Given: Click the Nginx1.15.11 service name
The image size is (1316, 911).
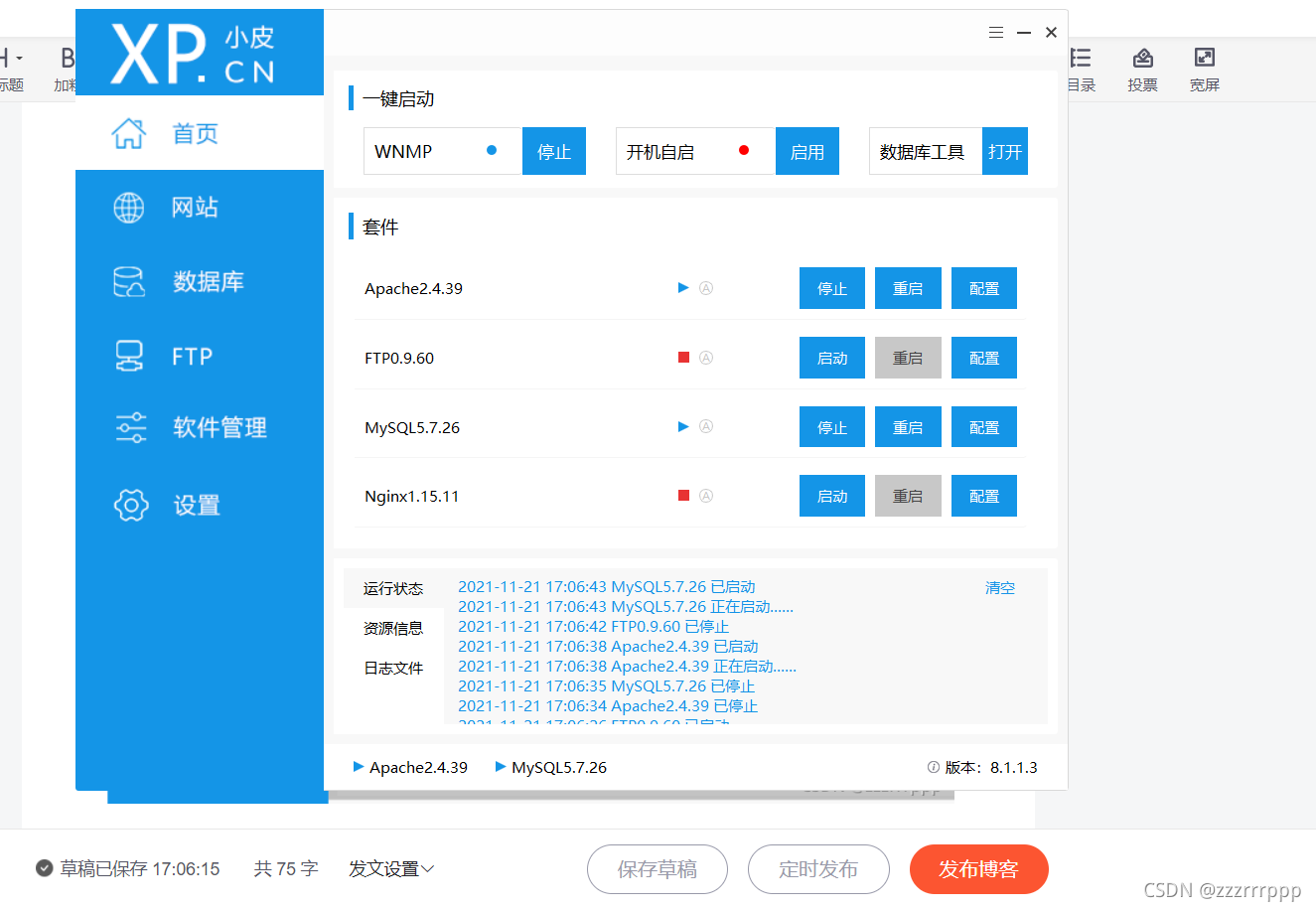Looking at the screenshot, I should click(412, 496).
